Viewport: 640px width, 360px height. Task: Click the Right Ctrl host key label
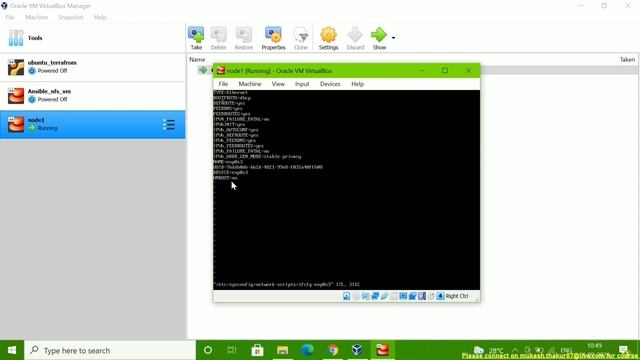click(457, 296)
